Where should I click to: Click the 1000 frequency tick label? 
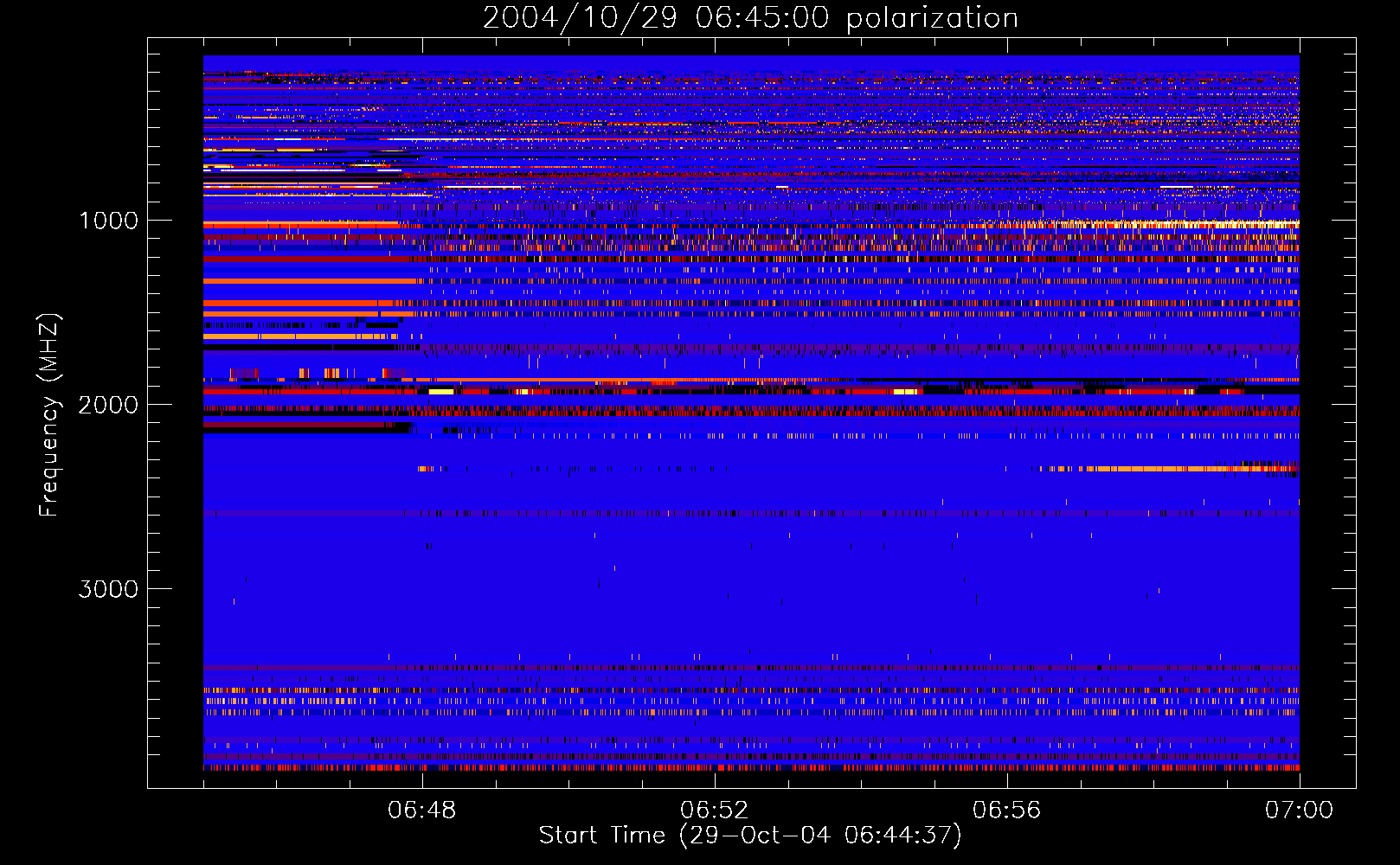click(x=109, y=221)
